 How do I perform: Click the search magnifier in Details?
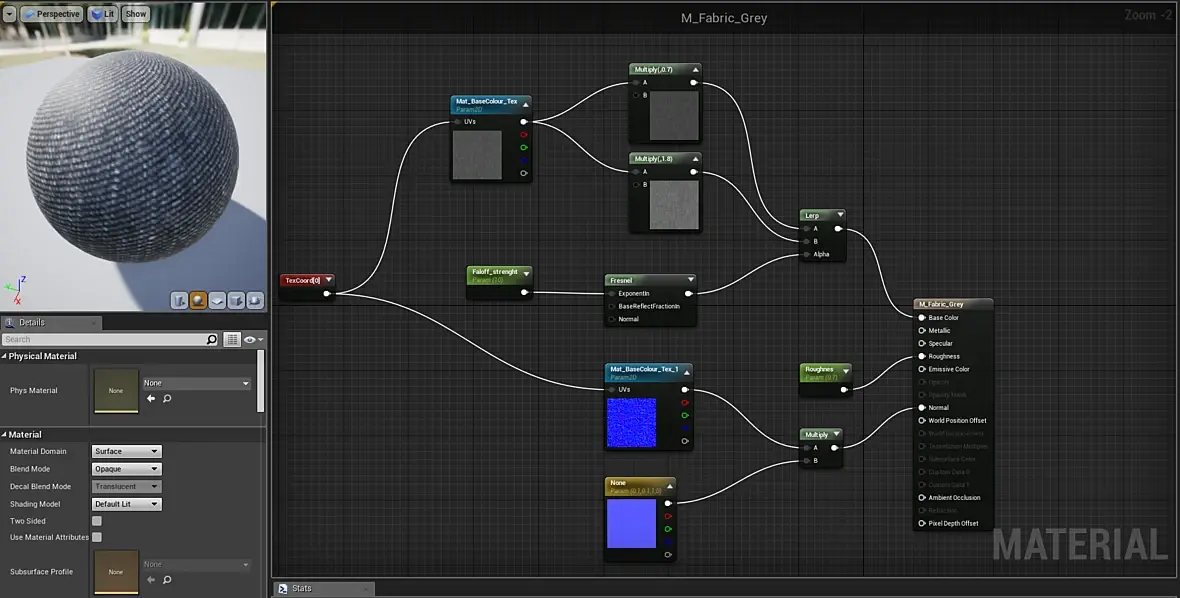click(211, 339)
